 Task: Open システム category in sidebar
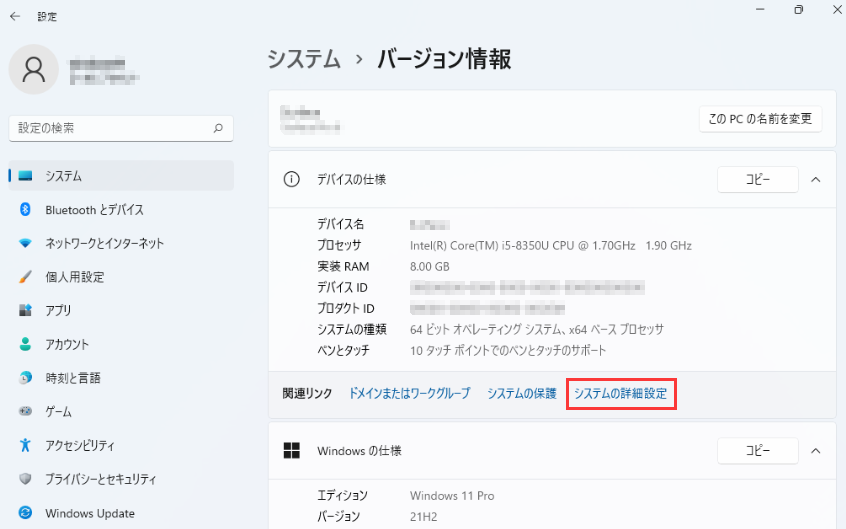click(121, 176)
